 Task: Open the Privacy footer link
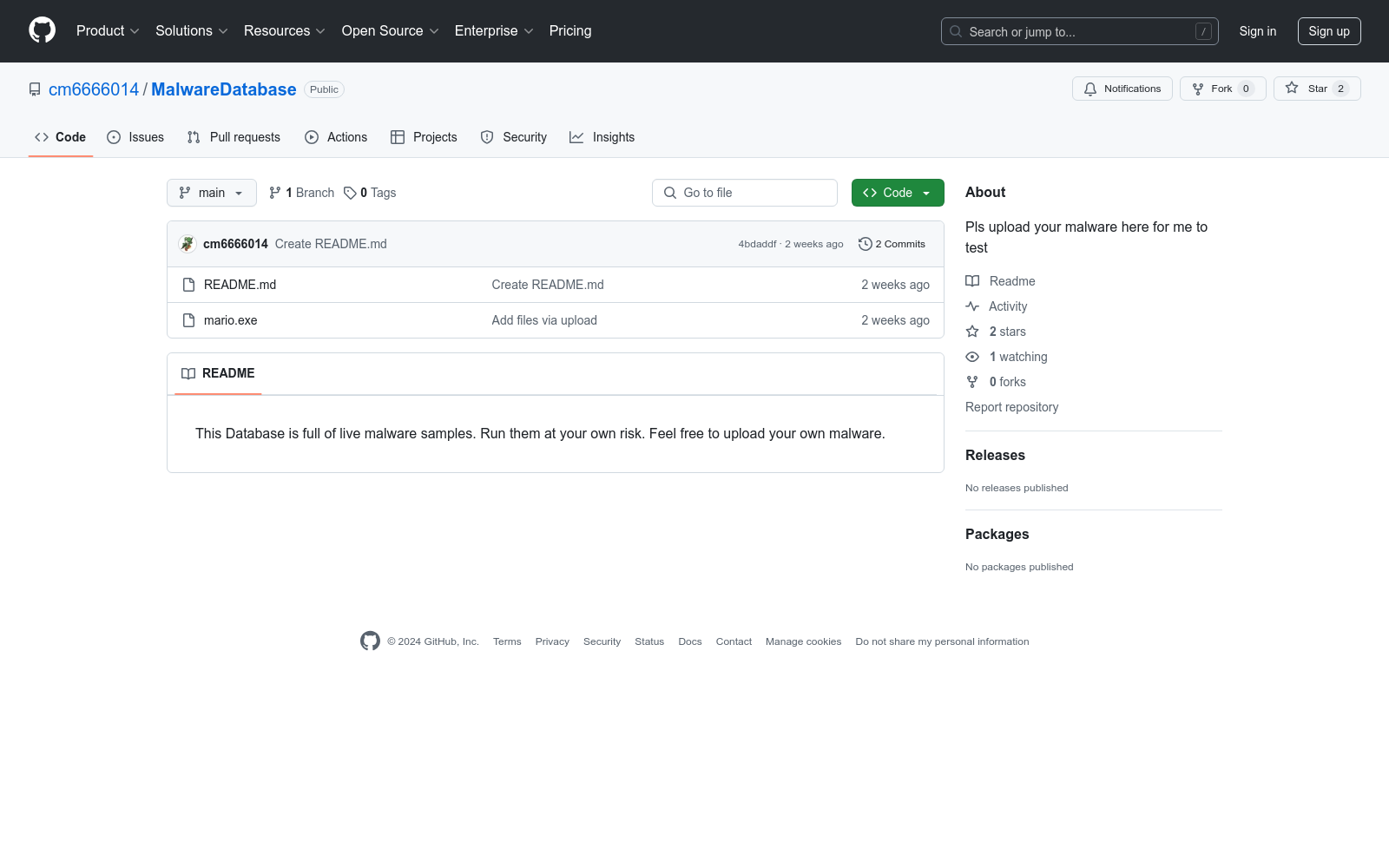tap(552, 641)
